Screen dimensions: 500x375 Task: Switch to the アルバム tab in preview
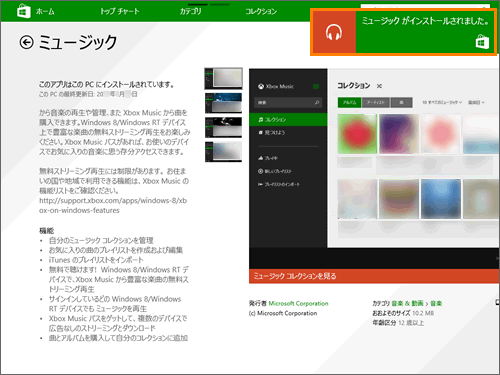(349, 102)
